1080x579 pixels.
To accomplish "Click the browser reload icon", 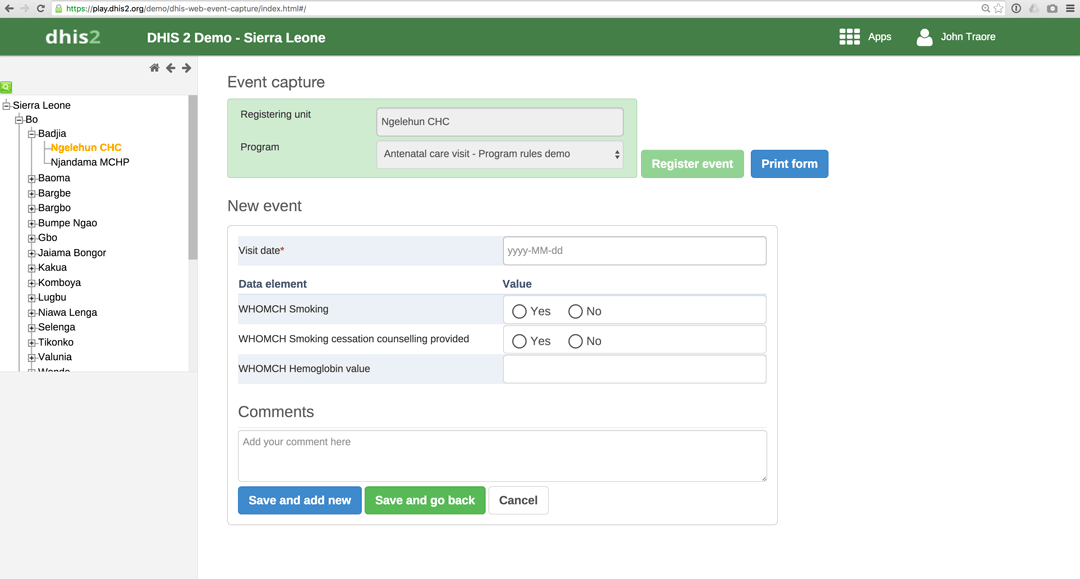I will click(41, 8).
